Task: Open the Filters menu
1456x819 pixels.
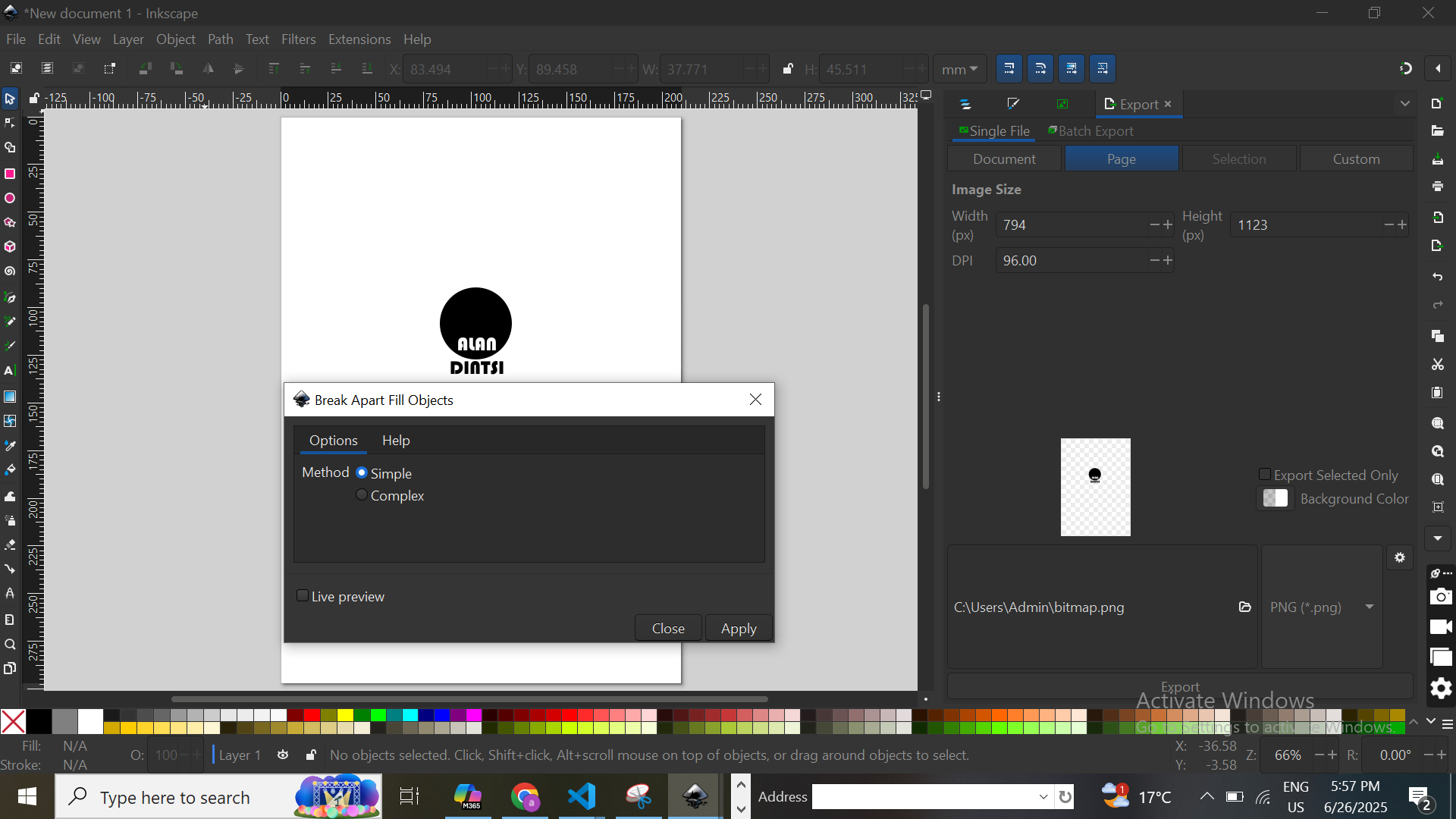Action: pos(298,39)
